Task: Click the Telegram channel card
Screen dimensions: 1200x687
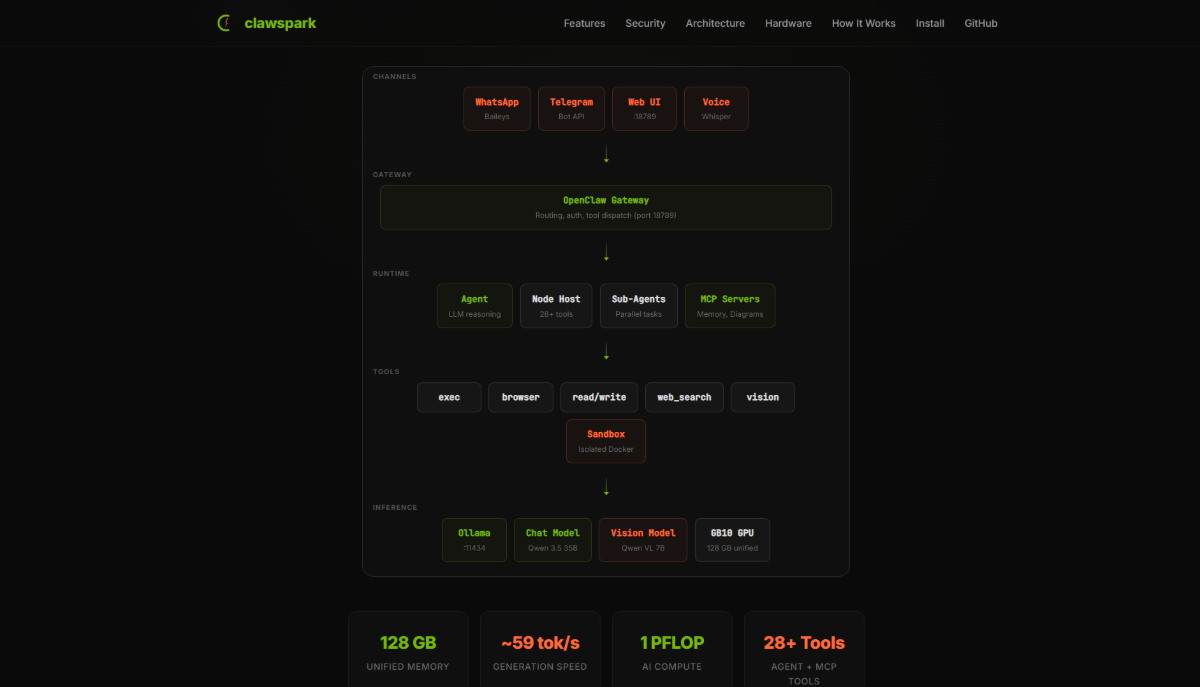Action: pyautogui.click(x=571, y=109)
